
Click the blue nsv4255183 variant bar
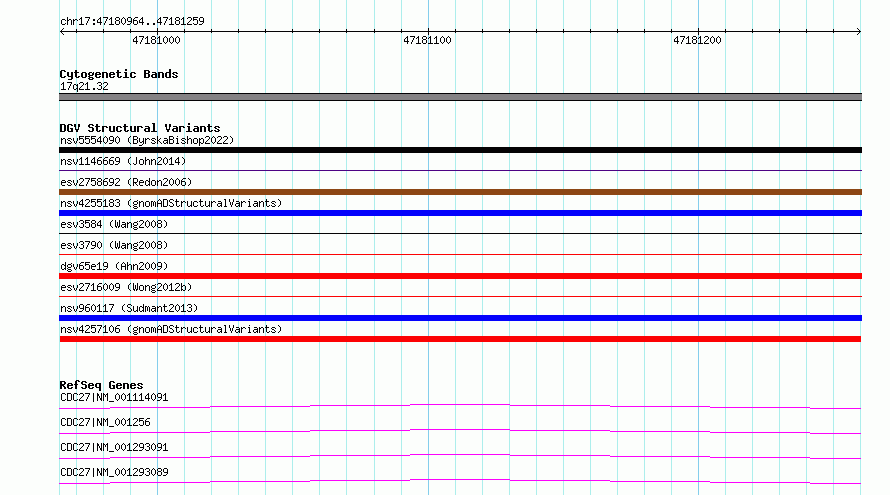460,213
